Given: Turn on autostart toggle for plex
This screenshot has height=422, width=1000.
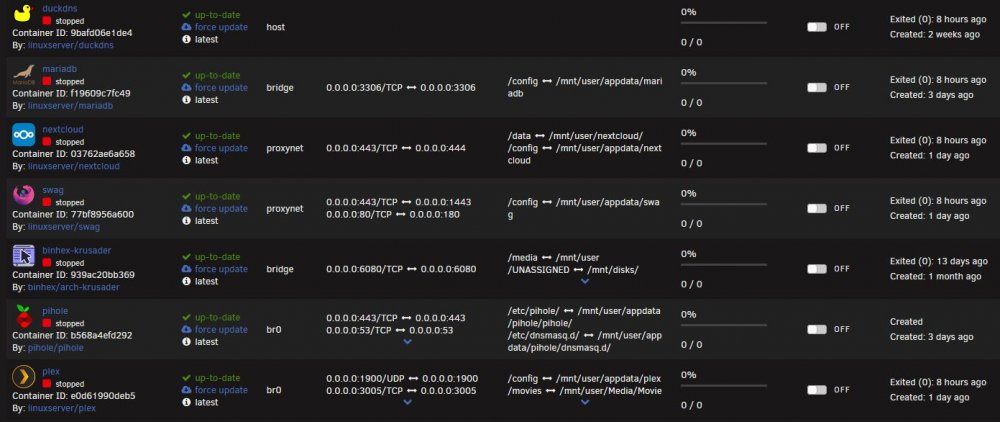Looking at the screenshot, I should [x=816, y=389].
